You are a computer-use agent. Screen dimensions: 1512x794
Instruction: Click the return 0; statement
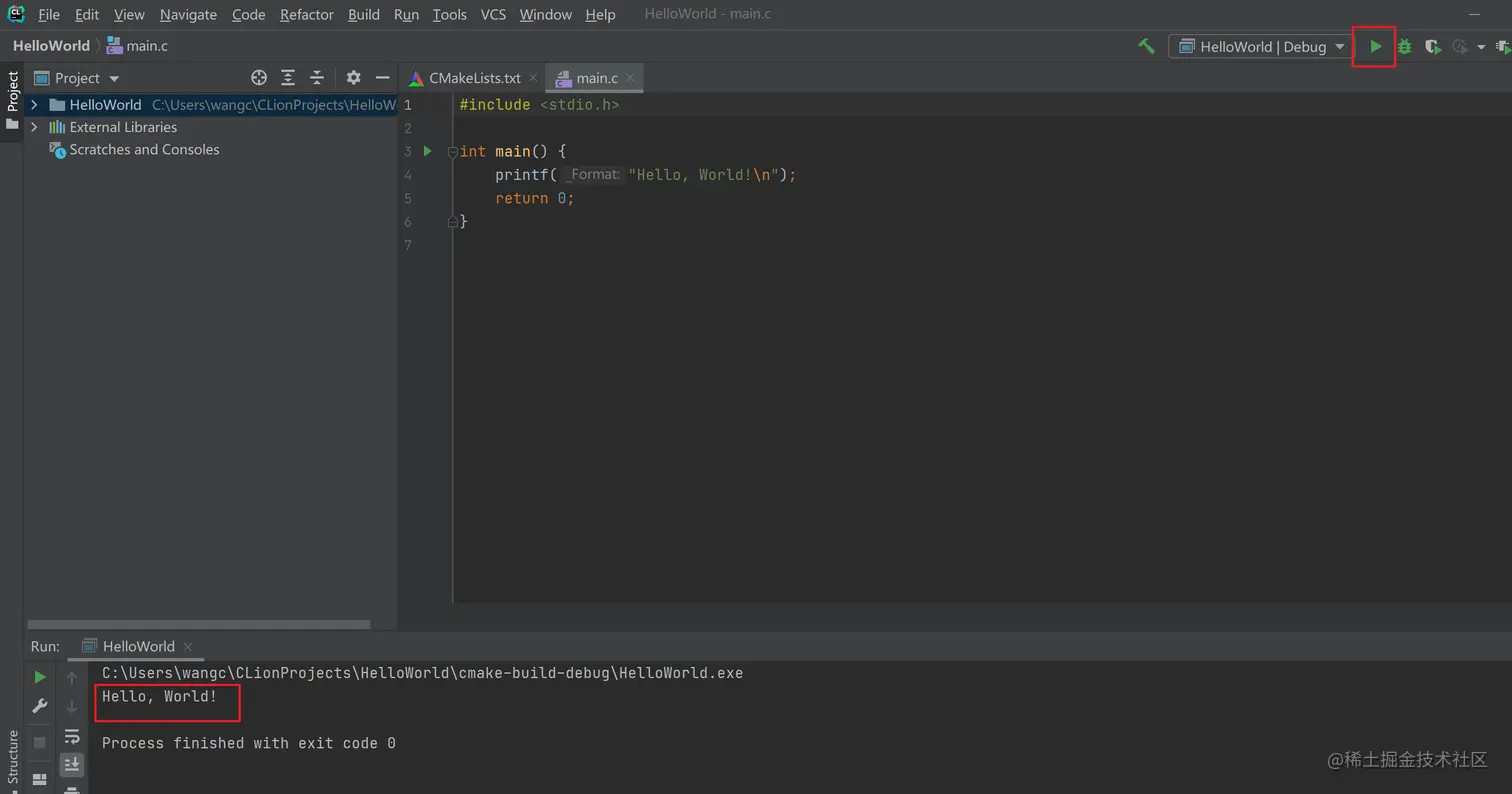point(534,198)
